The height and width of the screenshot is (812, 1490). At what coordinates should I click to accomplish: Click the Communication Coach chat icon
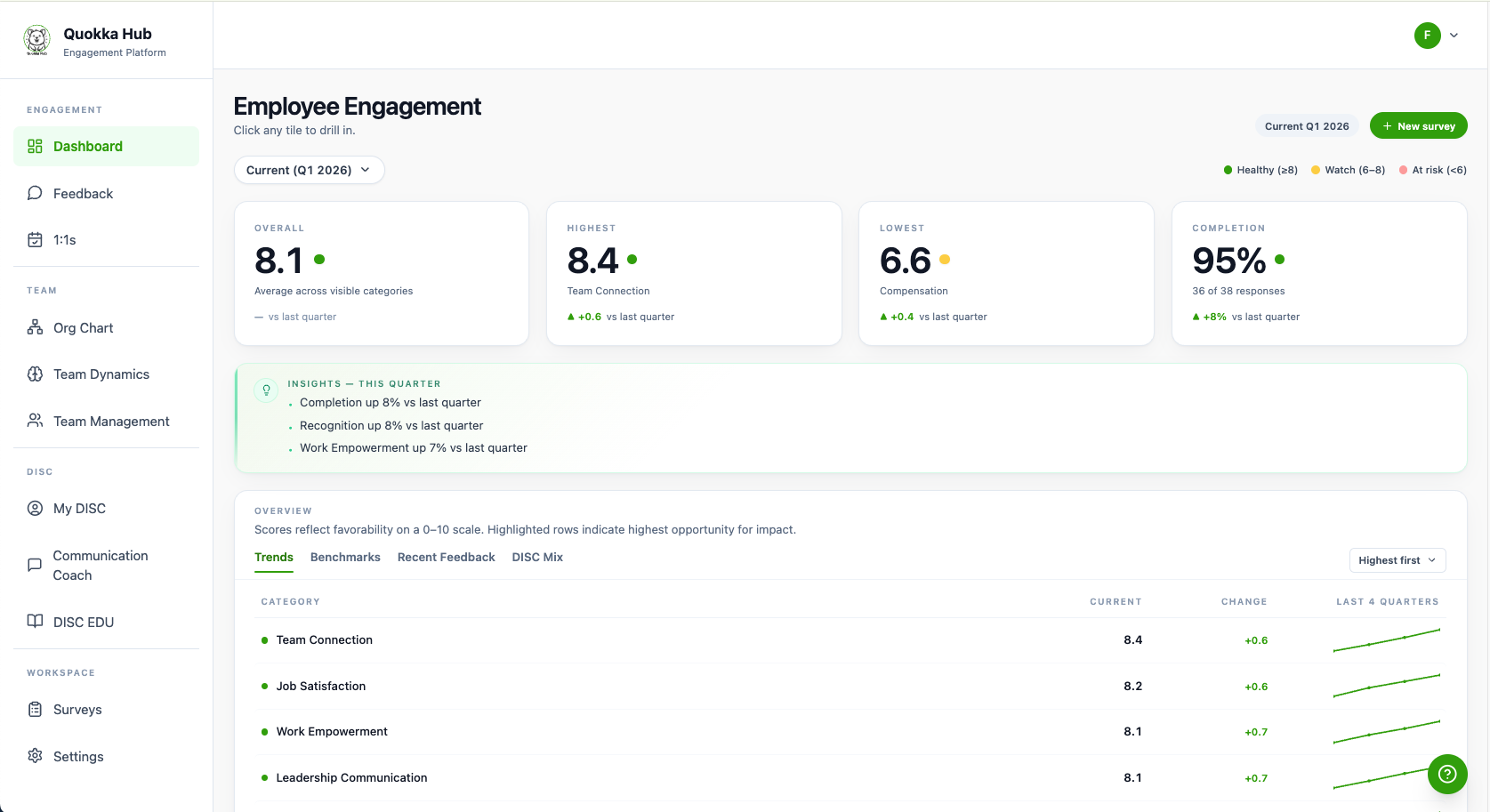coord(35,565)
